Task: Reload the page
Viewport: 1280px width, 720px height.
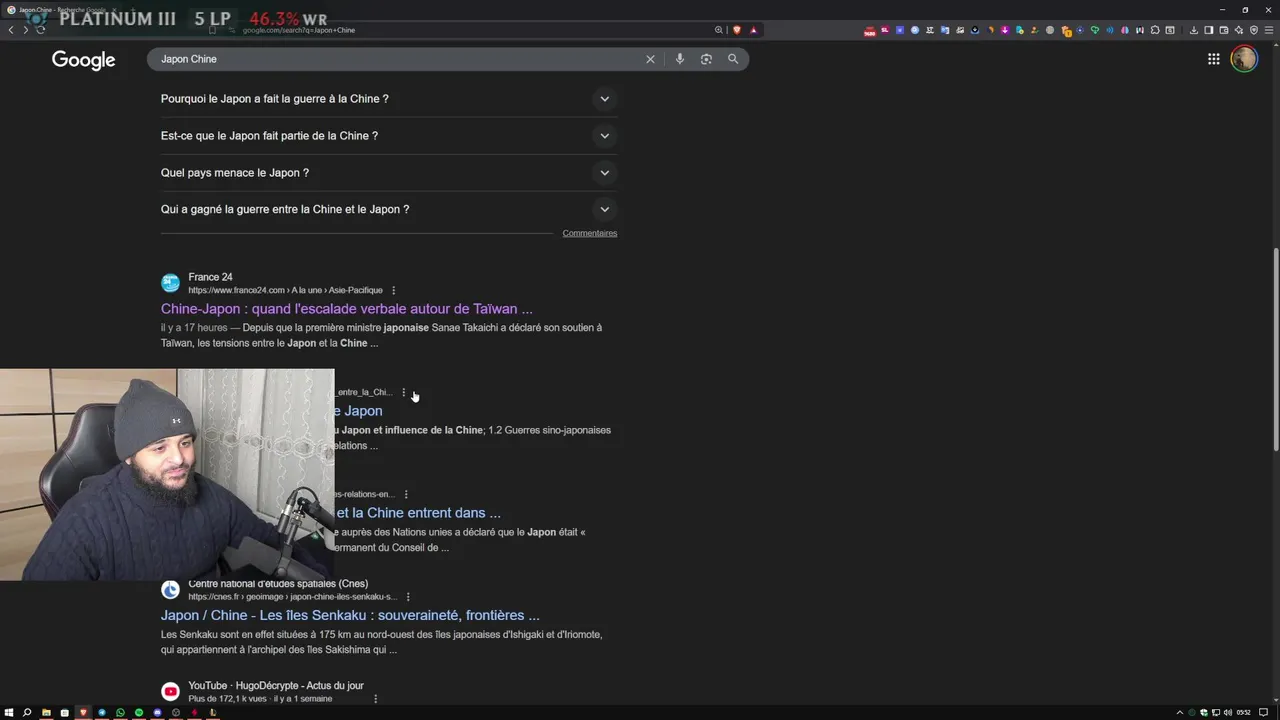Action: [40, 30]
